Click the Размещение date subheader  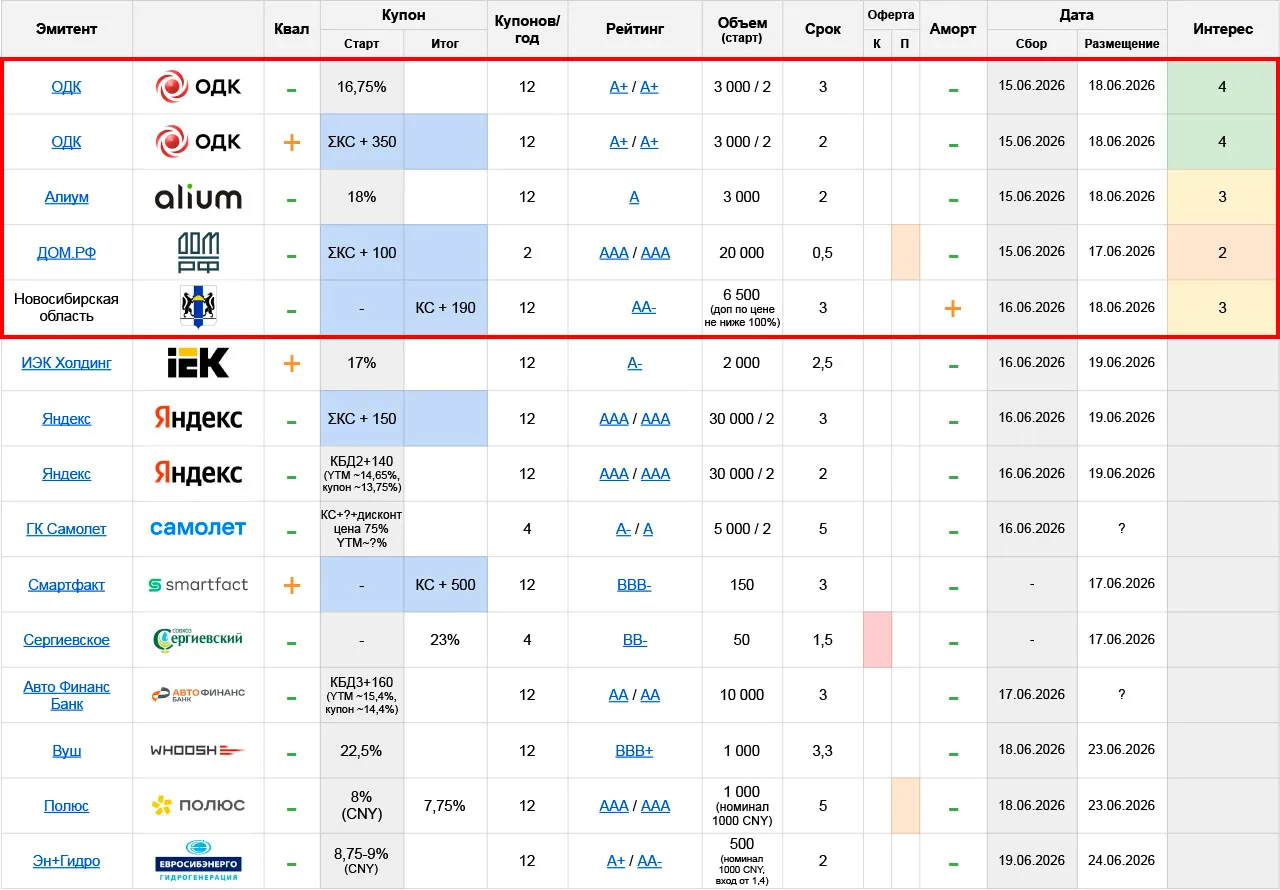[1121, 44]
